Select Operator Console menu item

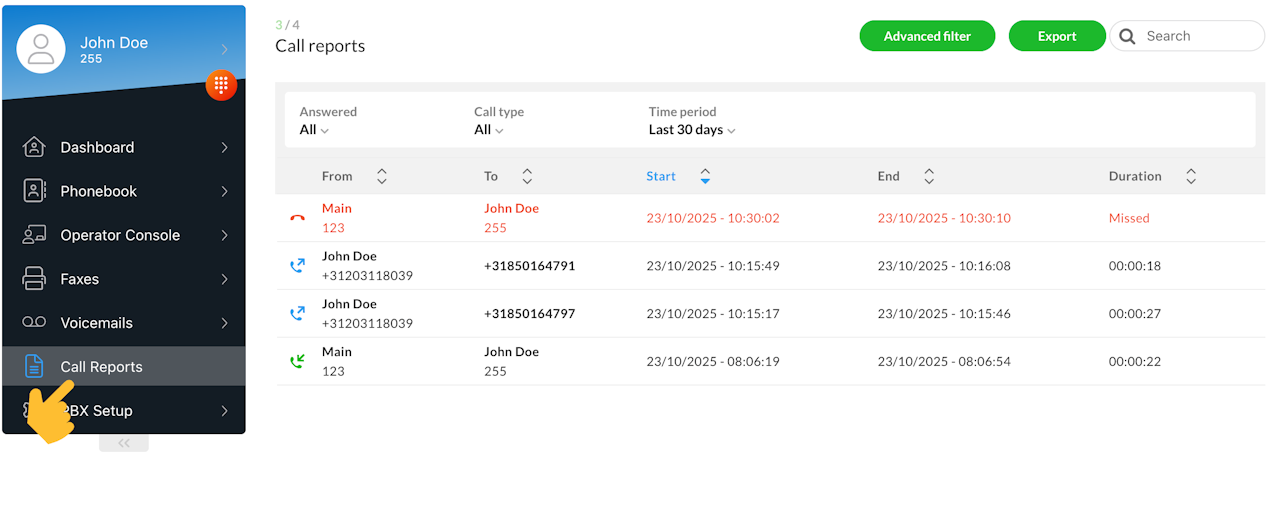tap(120, 235)
